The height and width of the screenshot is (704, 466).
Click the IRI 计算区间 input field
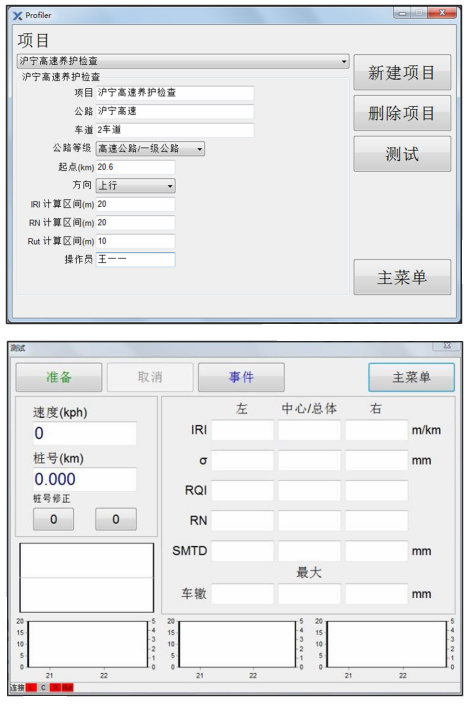(x=136, y=204)
